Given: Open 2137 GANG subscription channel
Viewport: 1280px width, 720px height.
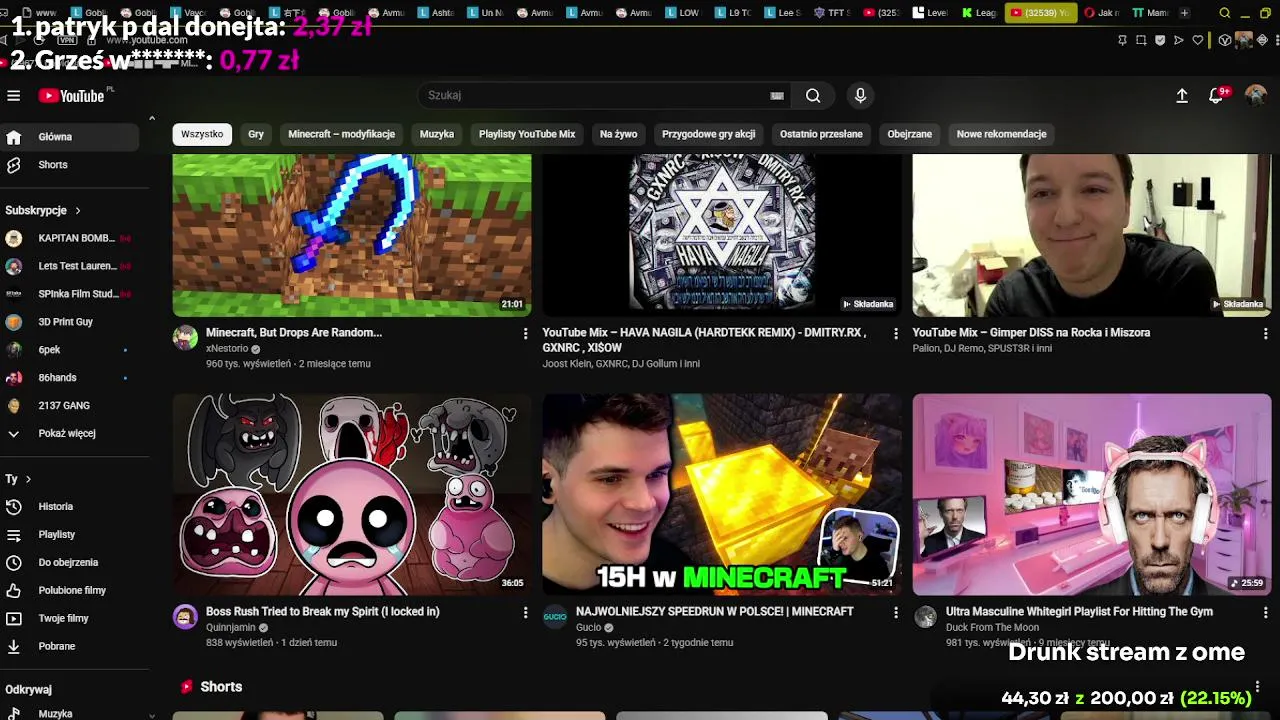Looking at the screenshot, I should (x=70, y=406).
